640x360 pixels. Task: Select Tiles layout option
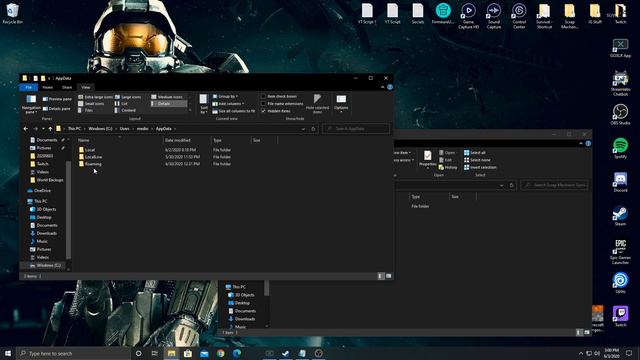pos(86,110)
